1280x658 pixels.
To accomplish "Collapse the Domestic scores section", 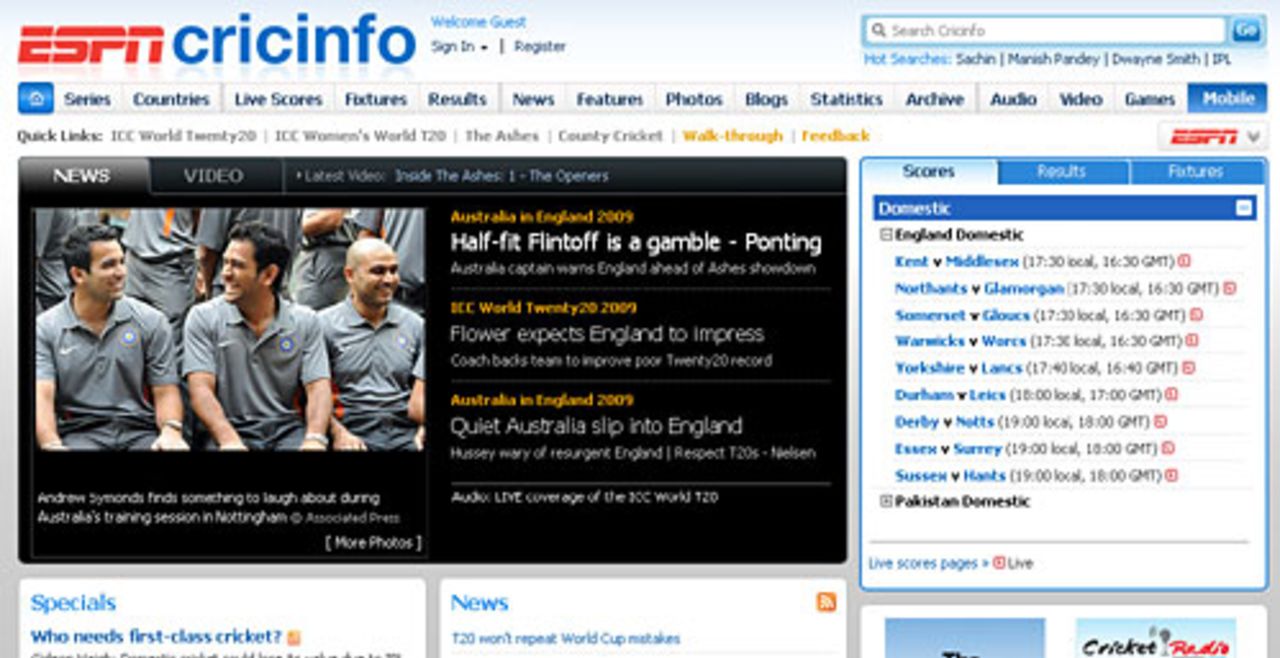I will (x=1243, y=208).
